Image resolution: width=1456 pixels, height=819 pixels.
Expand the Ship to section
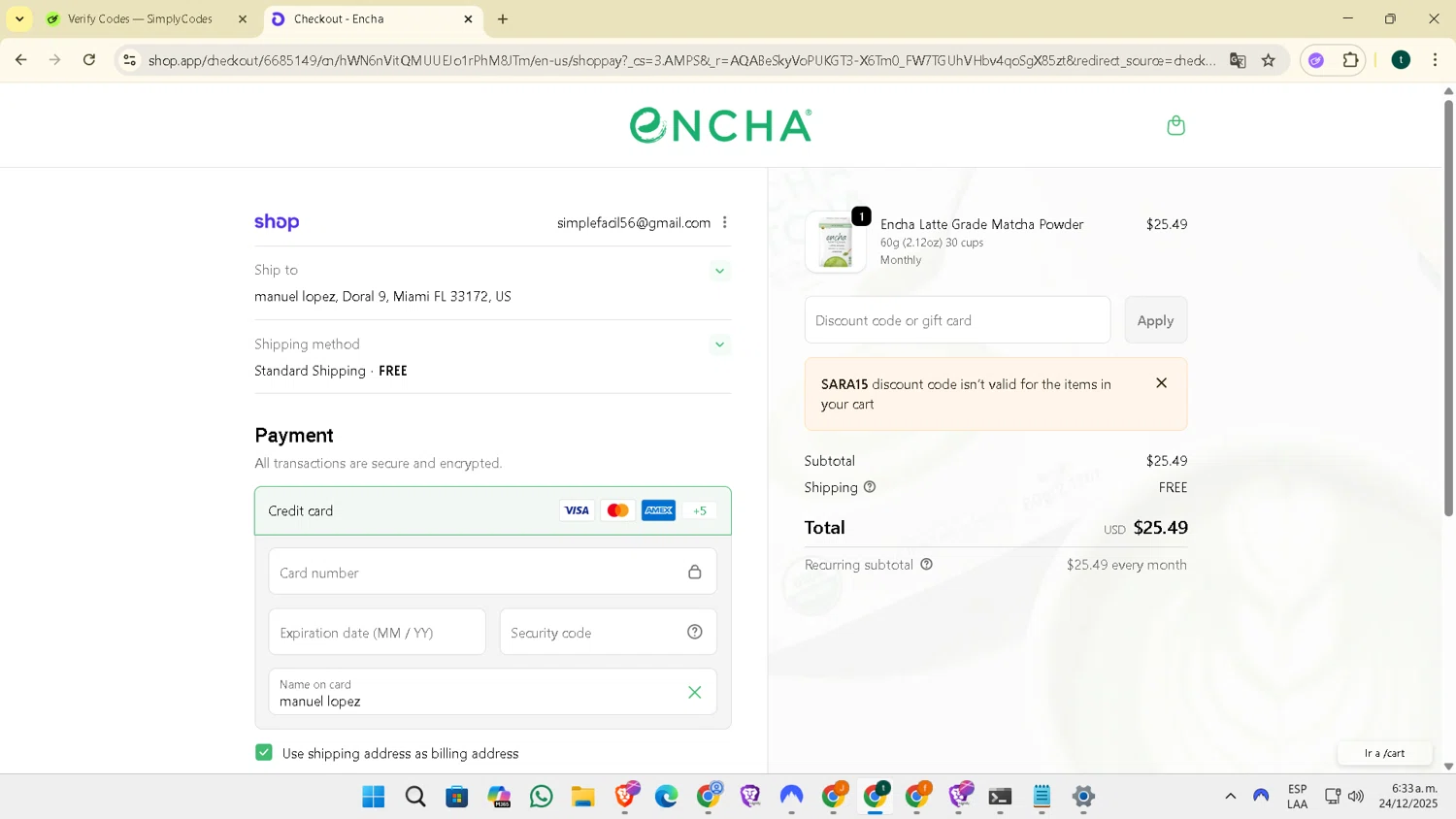(719, 271)
